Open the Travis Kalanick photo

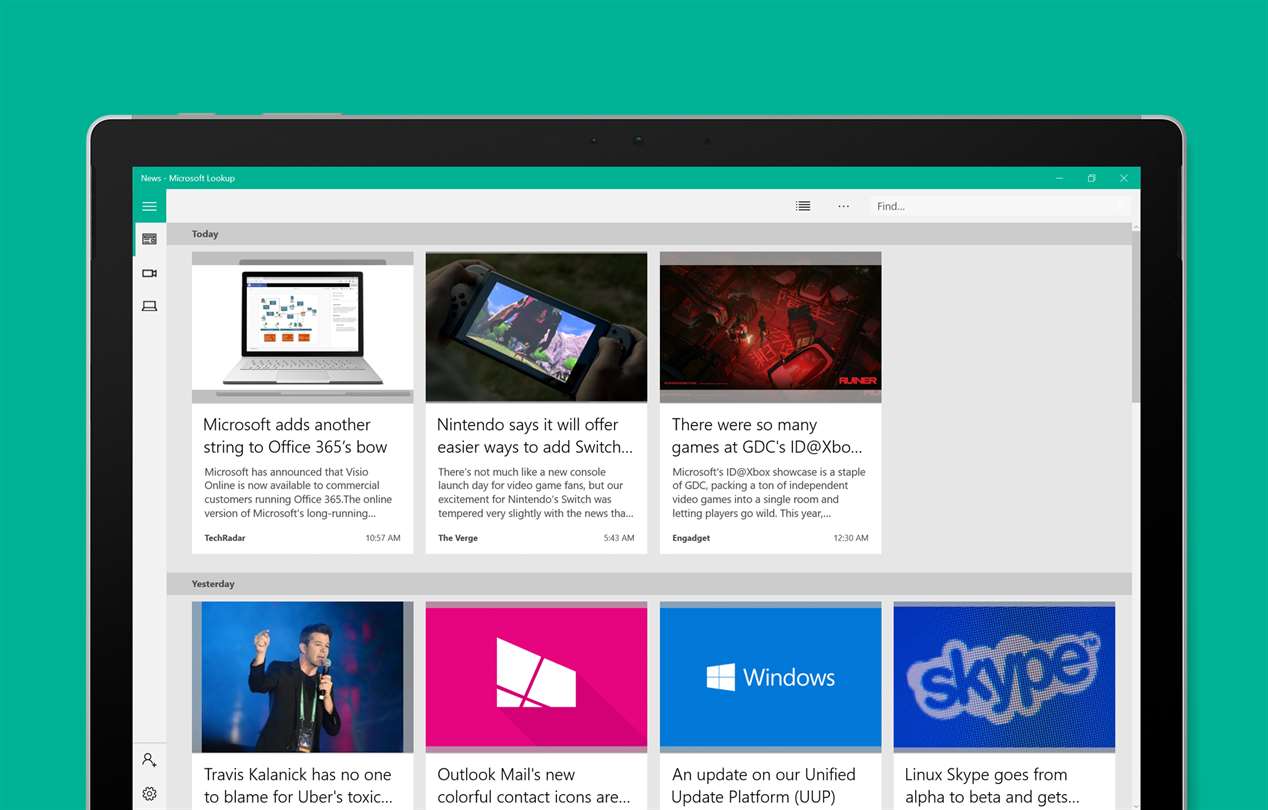pos(302,677)
